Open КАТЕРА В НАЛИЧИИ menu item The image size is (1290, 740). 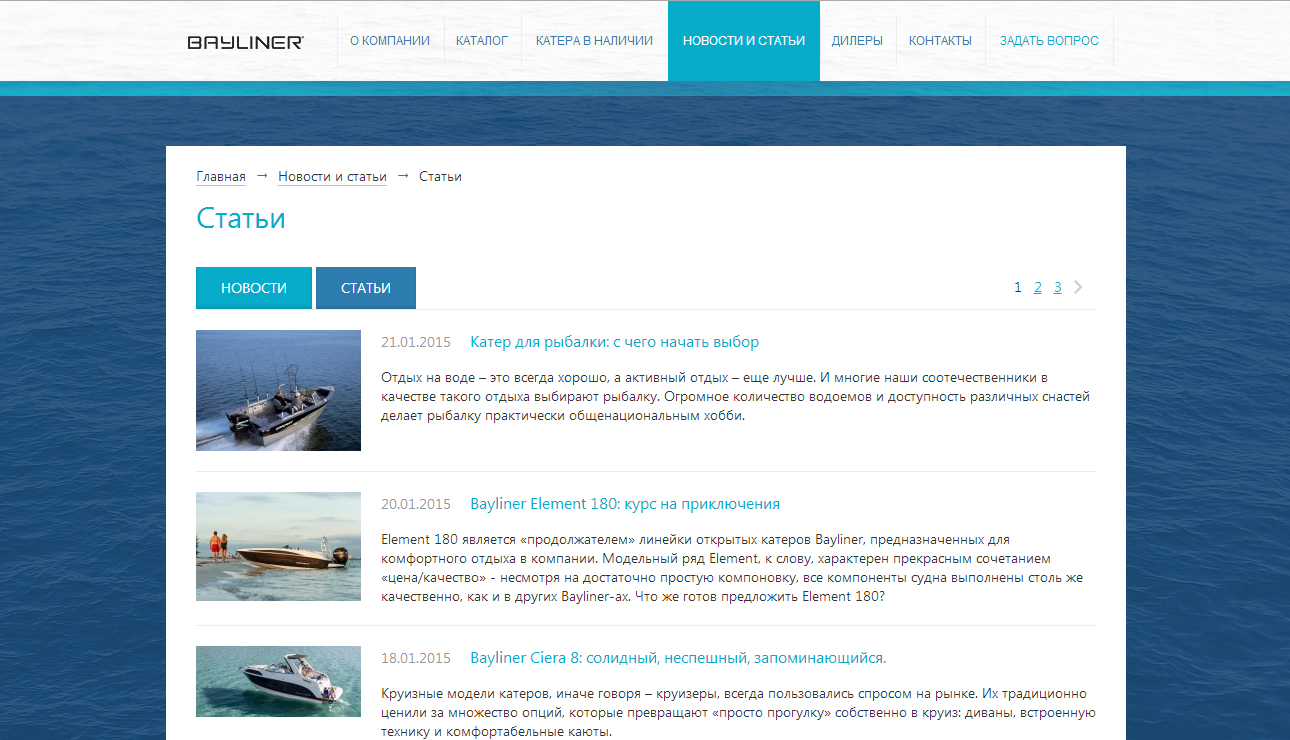tap(594, 41)
